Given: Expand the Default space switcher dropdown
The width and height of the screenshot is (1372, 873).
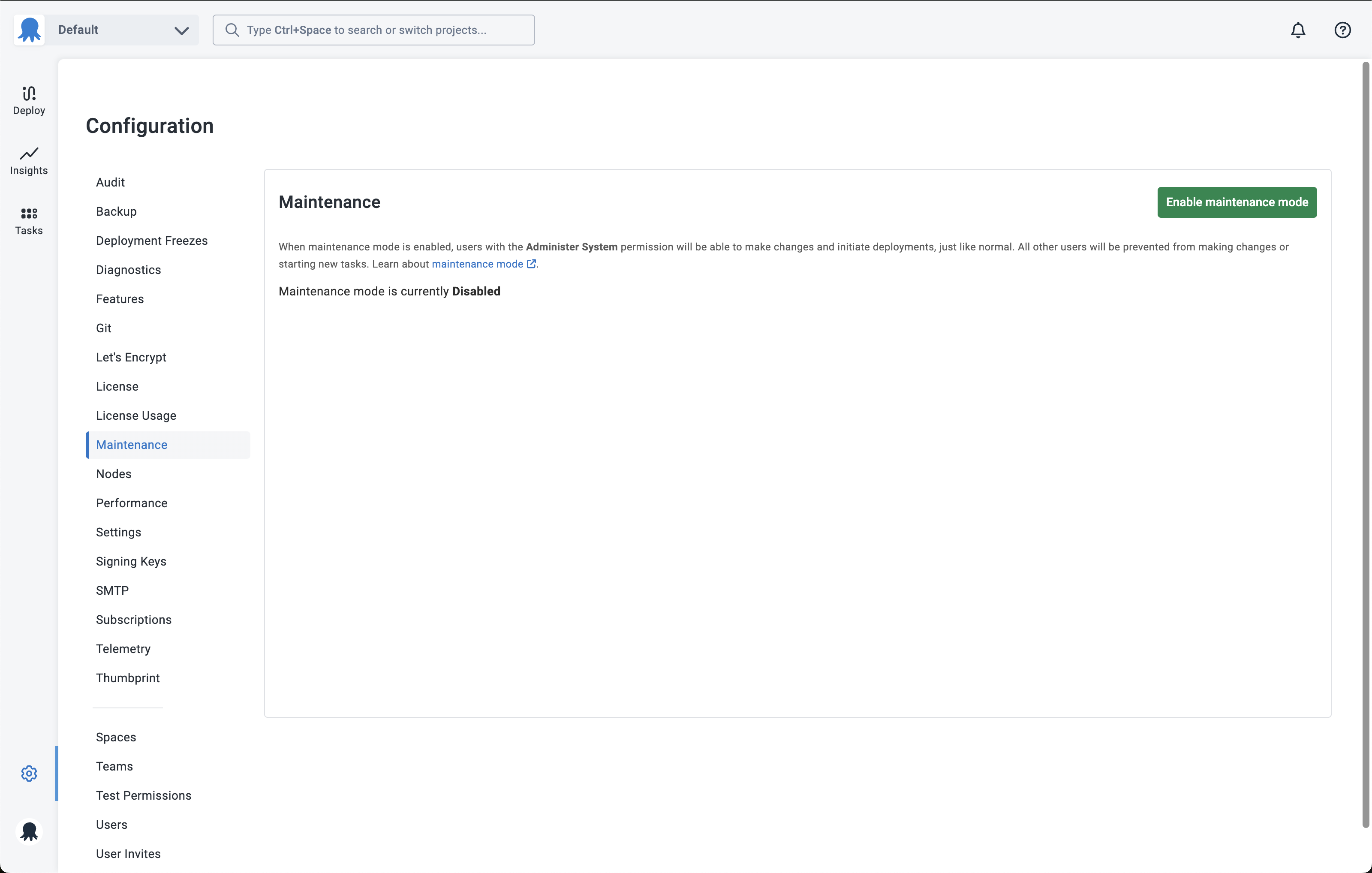Looking at the screenshot, I should click(121, 30).
